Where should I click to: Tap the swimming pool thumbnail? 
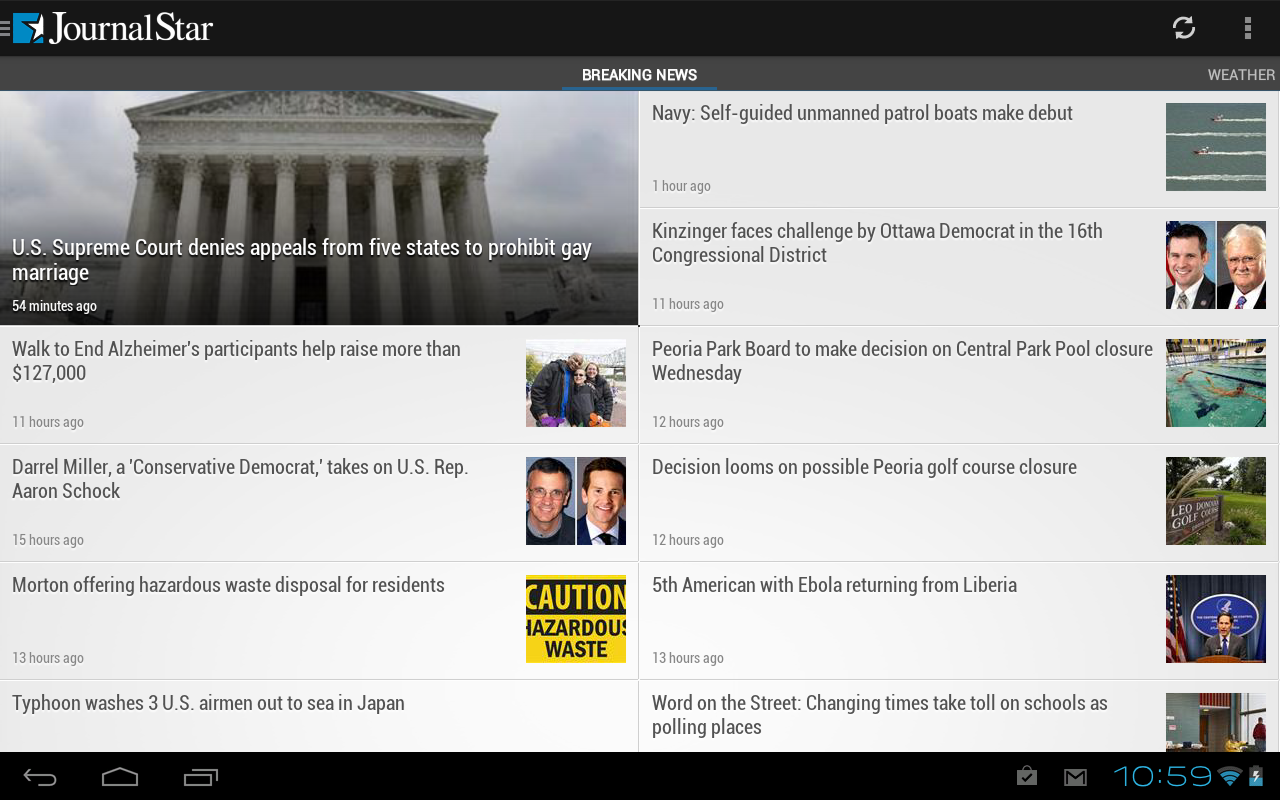[x=1216, y=383]
